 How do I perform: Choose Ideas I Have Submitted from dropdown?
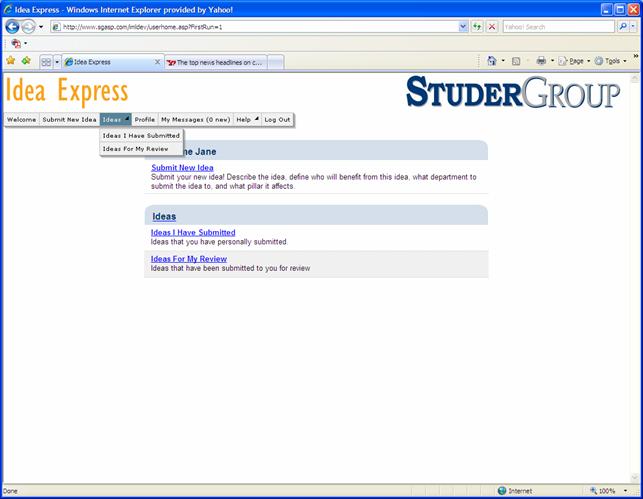(x=141, y=135)
